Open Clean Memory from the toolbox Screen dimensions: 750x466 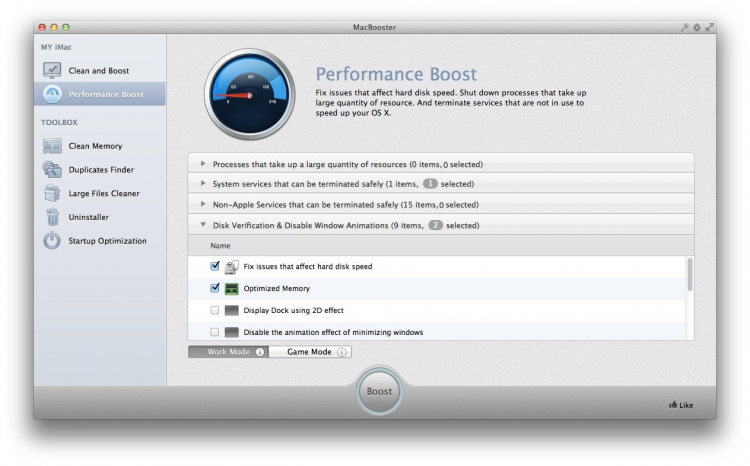[99, 146]
